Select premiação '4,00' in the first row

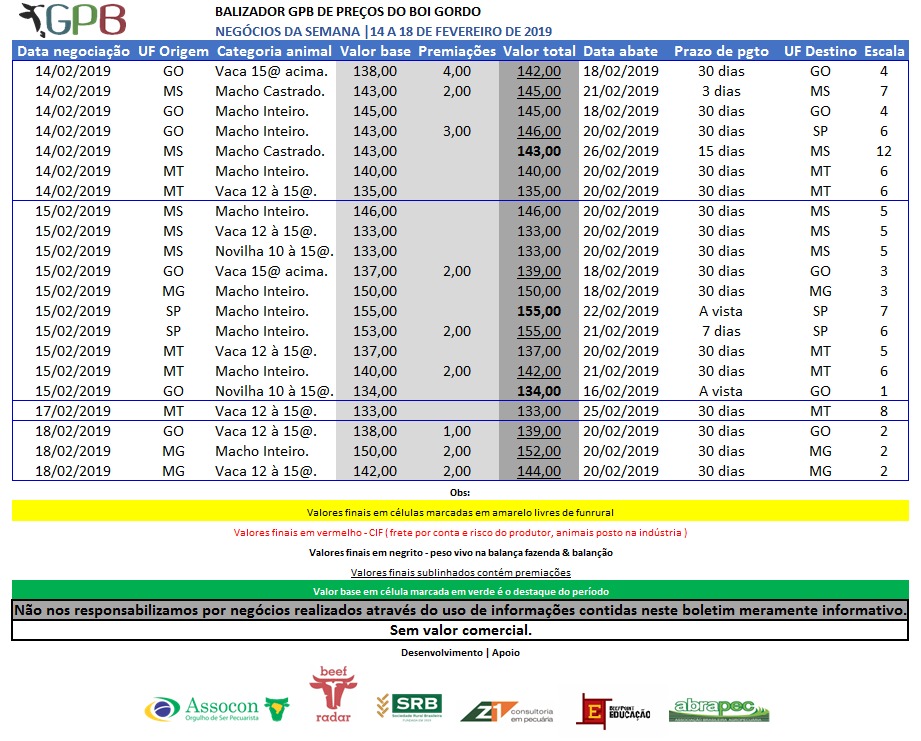457,71
